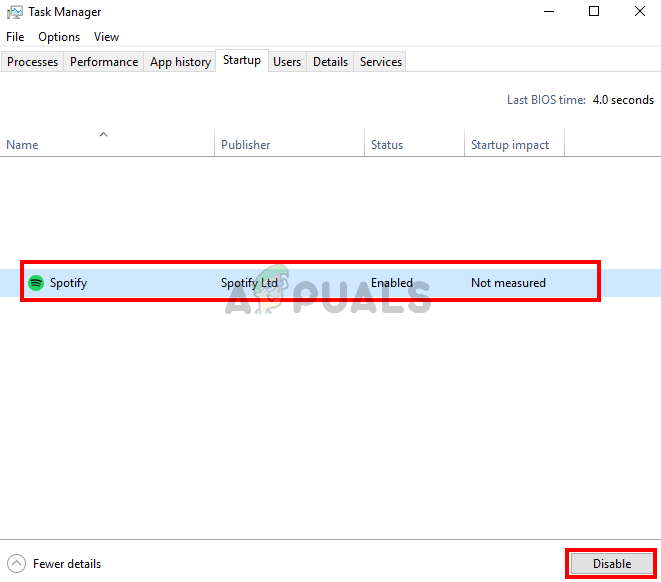Select the Spotify startup entry name
661x582 pixels.
point(68,283)
